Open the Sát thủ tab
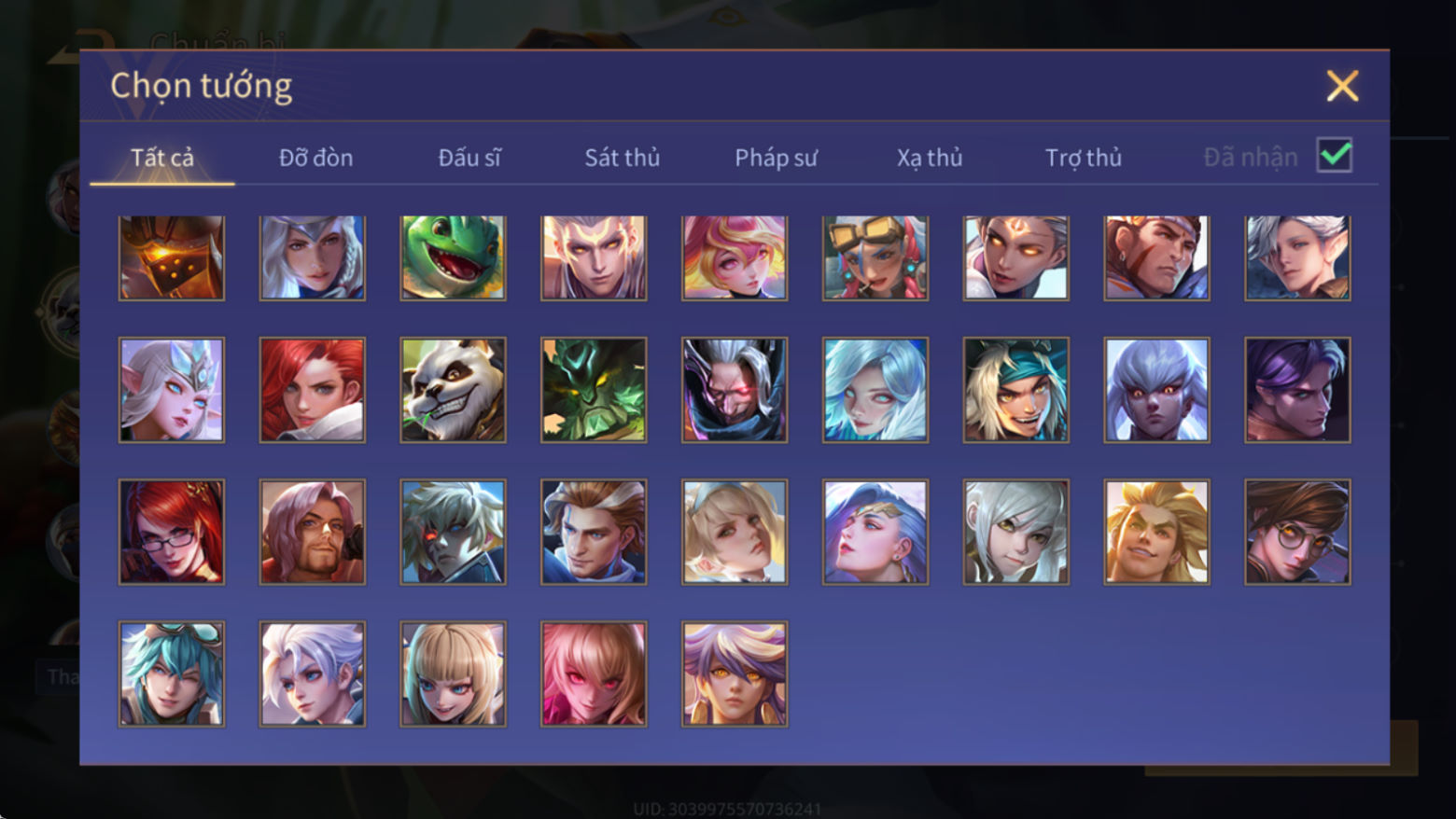The width and height of the screenshot is (1456, 819). coord(622,158)
